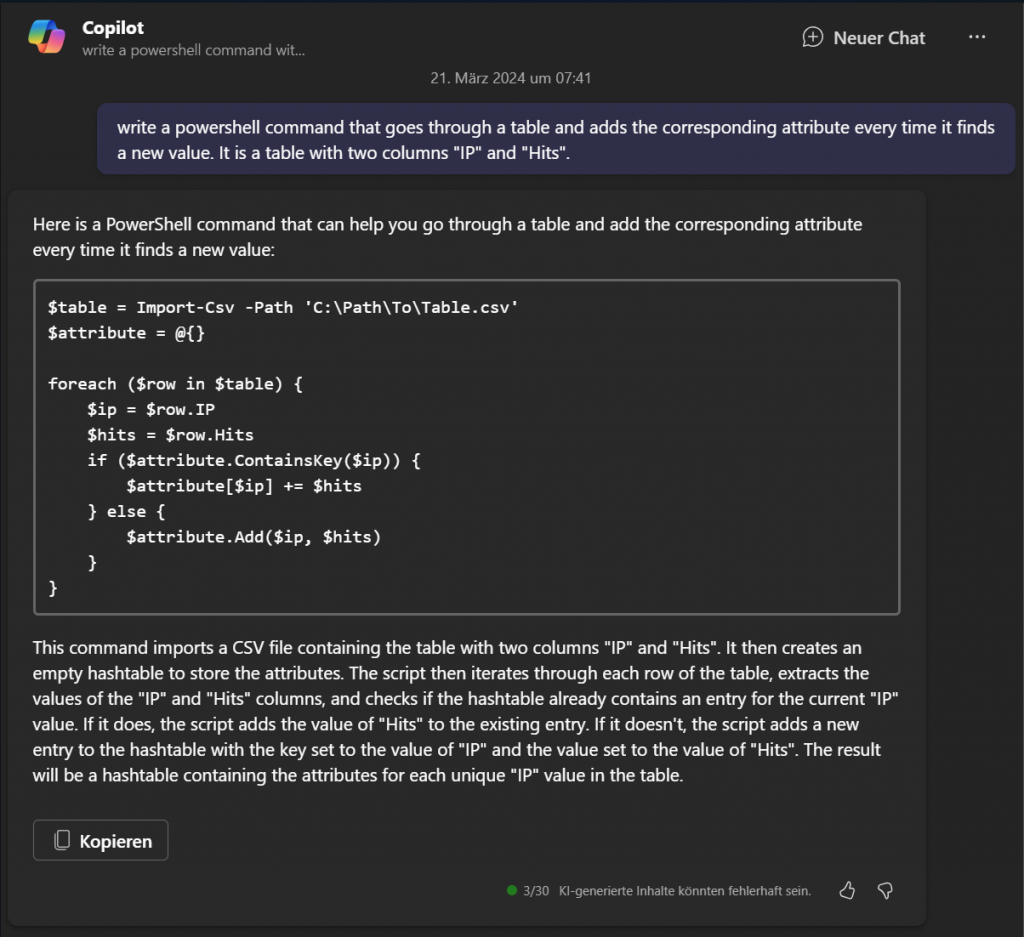Image resolution: width=1024 pixels, height=937 pixels.
Task: Click the 21. März 2024 timestamp
Action: 511,78
